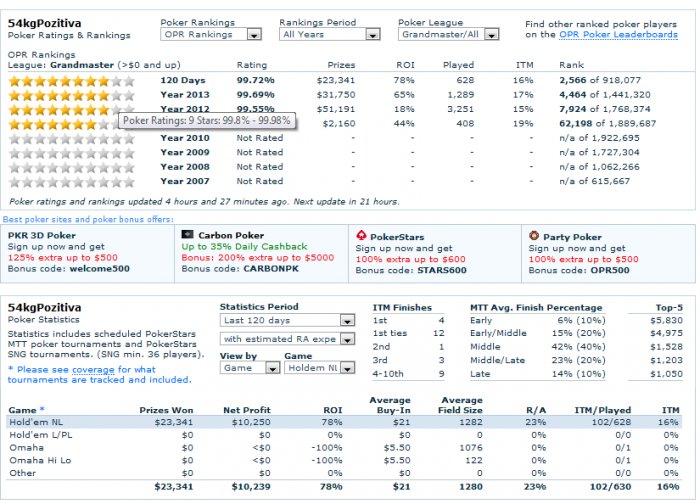Click the PokerStars red spade icon
Viewport: 700px width, 504px height.
point(361,235)
